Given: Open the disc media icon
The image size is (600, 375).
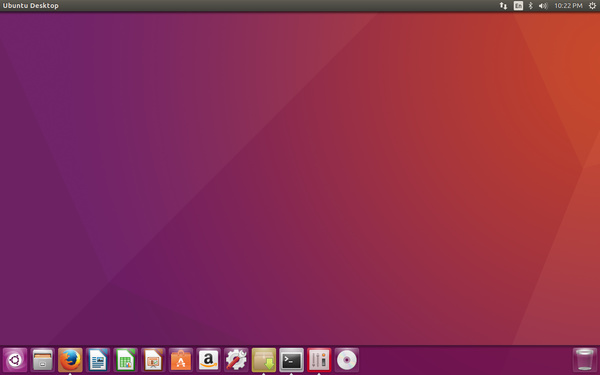Looking at the screenshot, I should 347,360.
